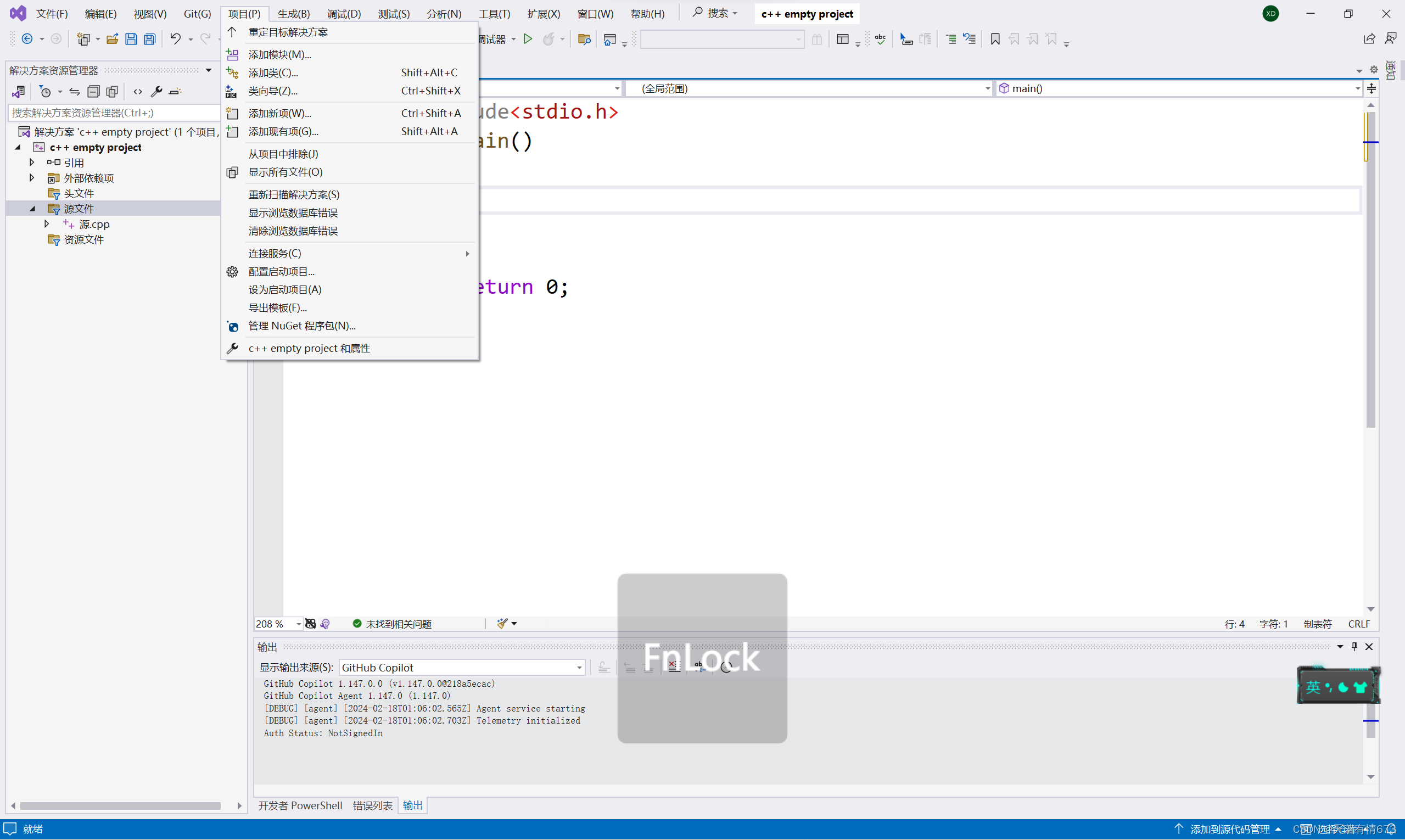
Task: Click the Open File folder icon
Action: [x=112, y=39]
